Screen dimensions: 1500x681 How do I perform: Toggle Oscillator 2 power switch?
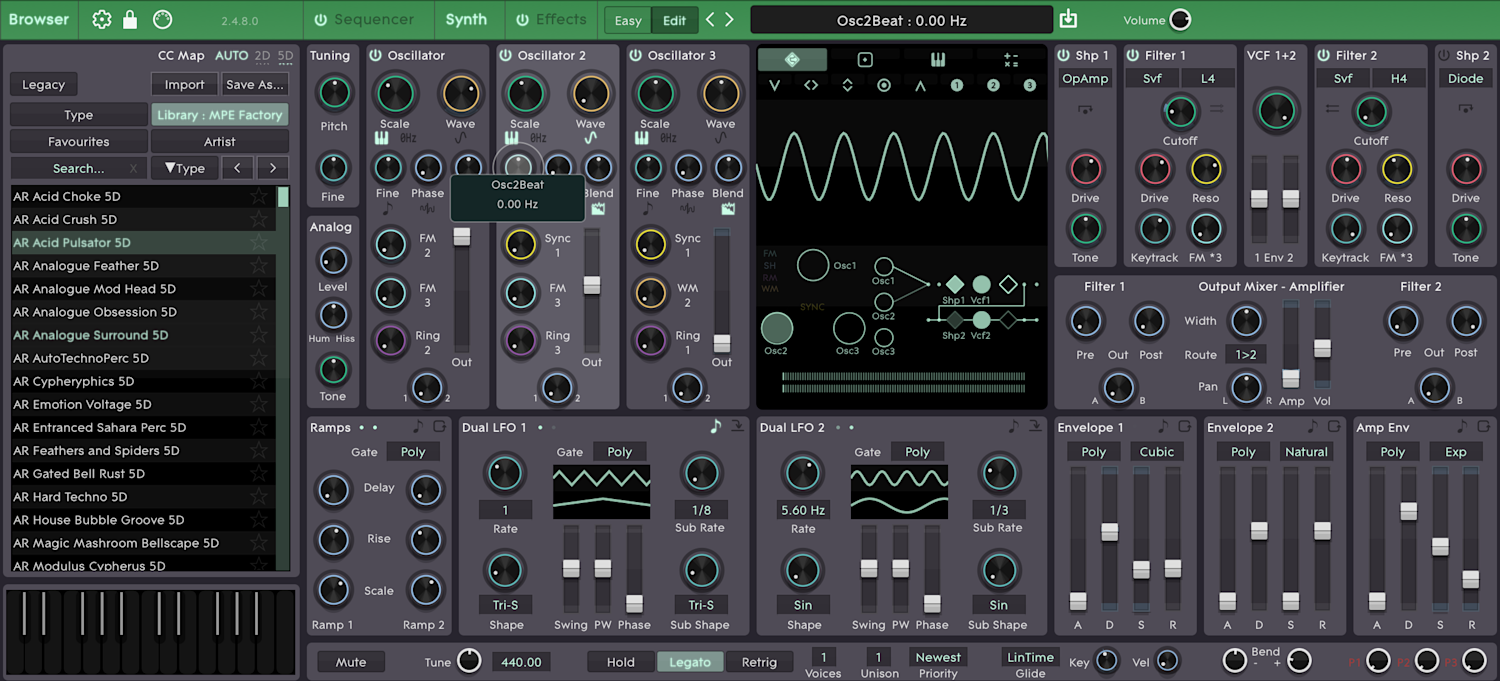click(506, 56)
